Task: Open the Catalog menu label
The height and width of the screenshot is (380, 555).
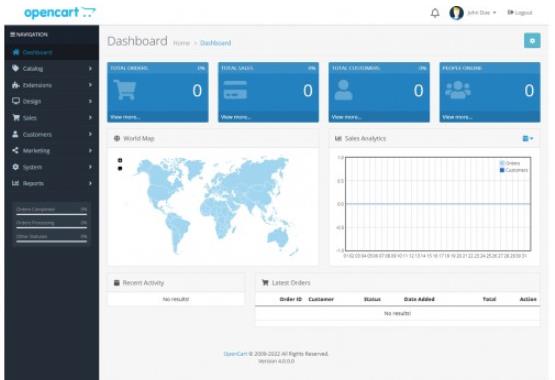Action: coord(33,69)
